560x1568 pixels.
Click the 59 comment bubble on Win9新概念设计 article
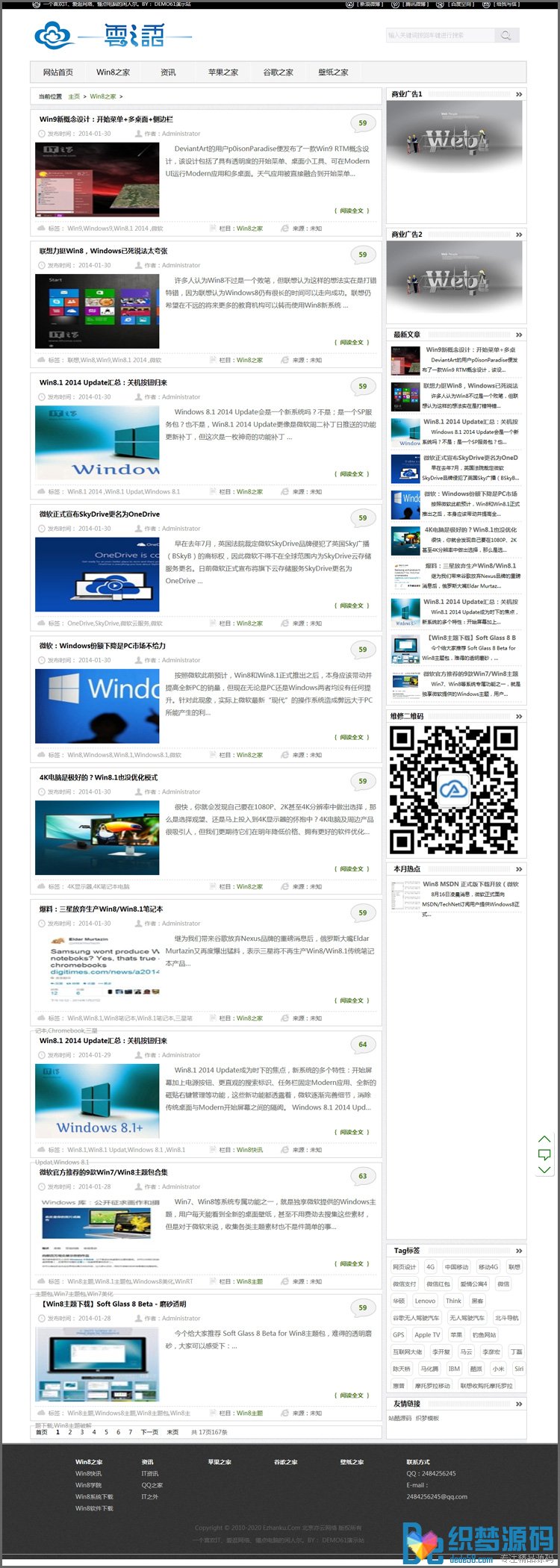click(x=363, y=123)
